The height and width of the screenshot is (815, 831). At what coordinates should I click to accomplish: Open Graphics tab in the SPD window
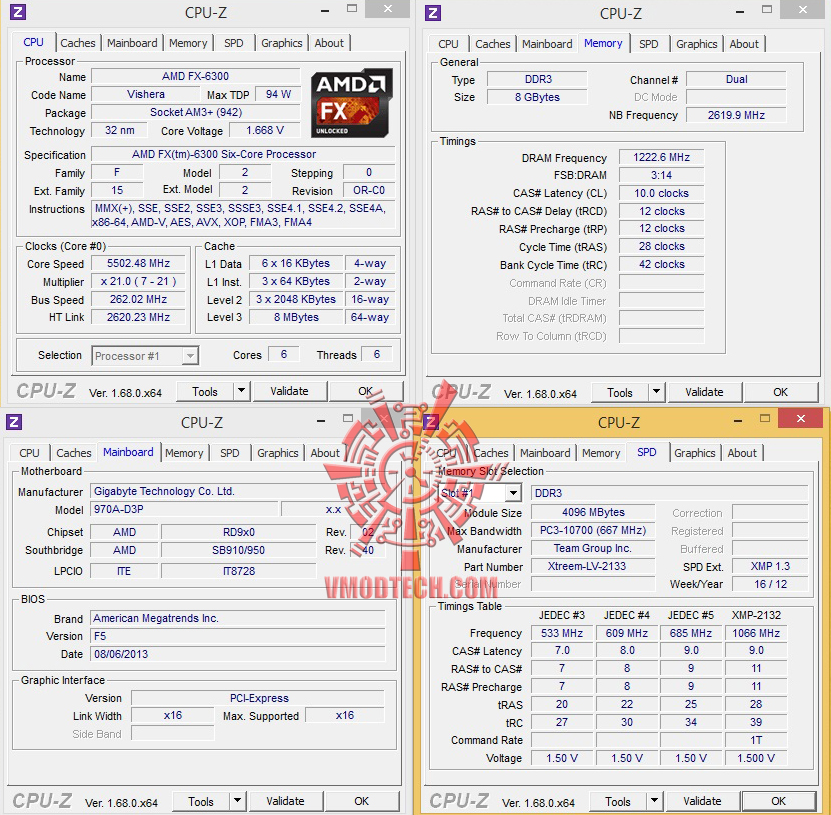[x=695, y=453]
